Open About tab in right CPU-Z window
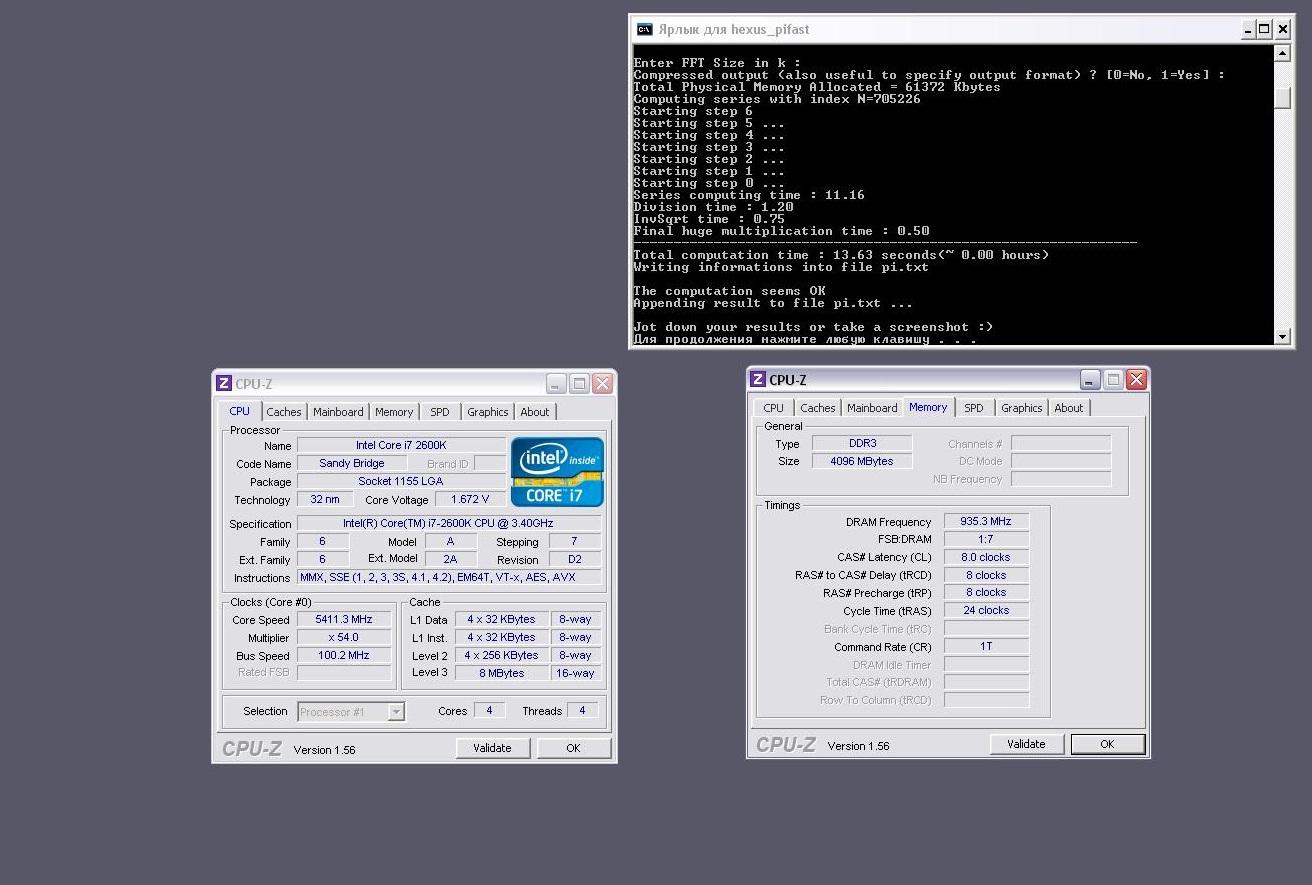Screen dimensions: 1312x885 pos(1069,408)
